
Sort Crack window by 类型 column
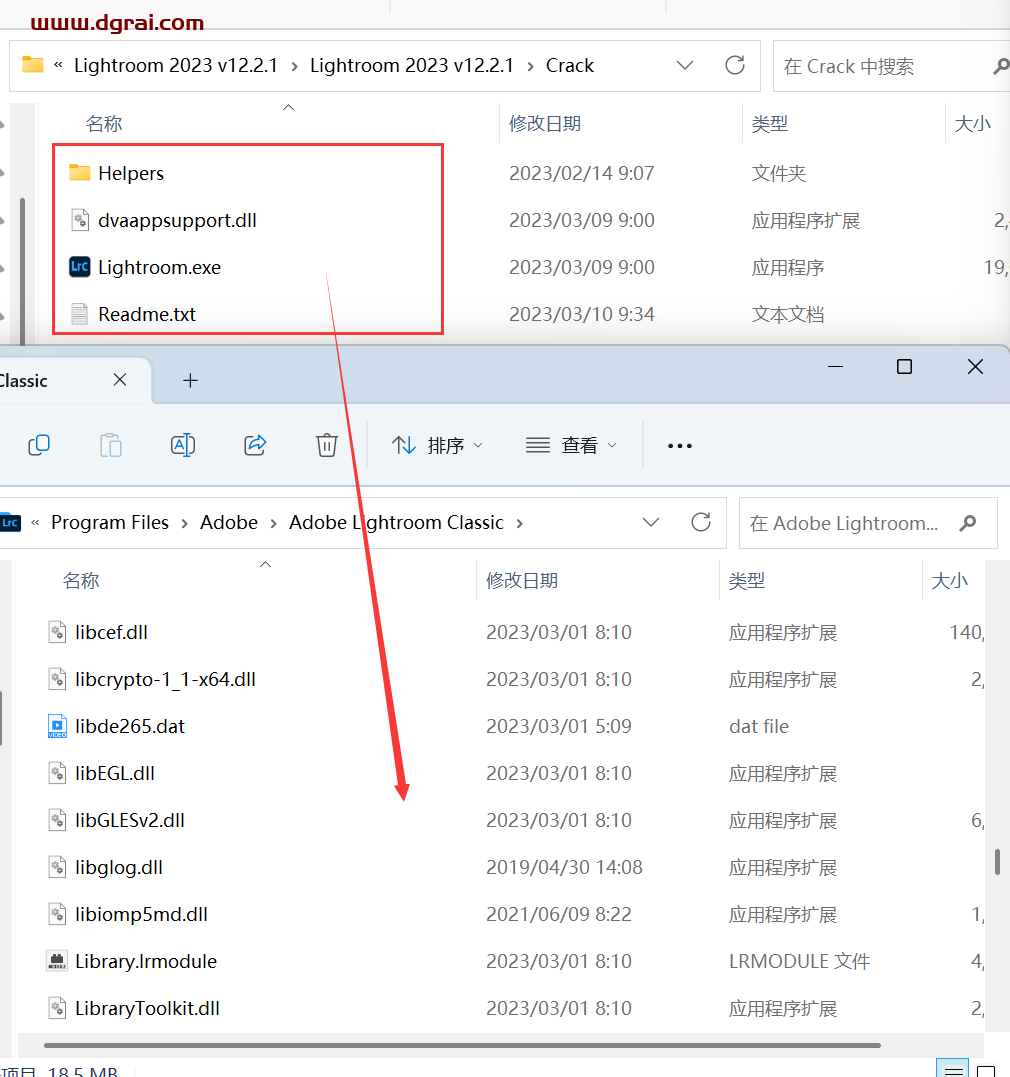point(770,124)
